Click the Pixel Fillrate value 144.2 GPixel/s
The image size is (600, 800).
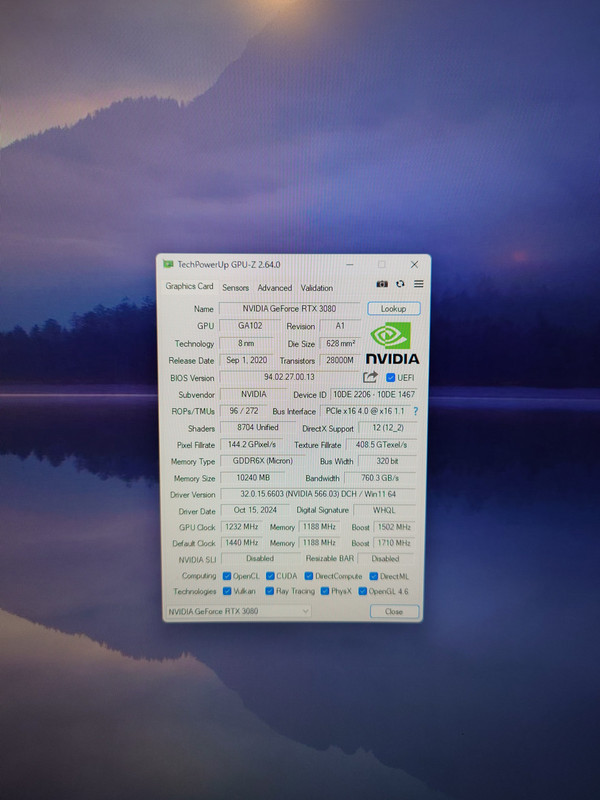[x=252, y=444]
